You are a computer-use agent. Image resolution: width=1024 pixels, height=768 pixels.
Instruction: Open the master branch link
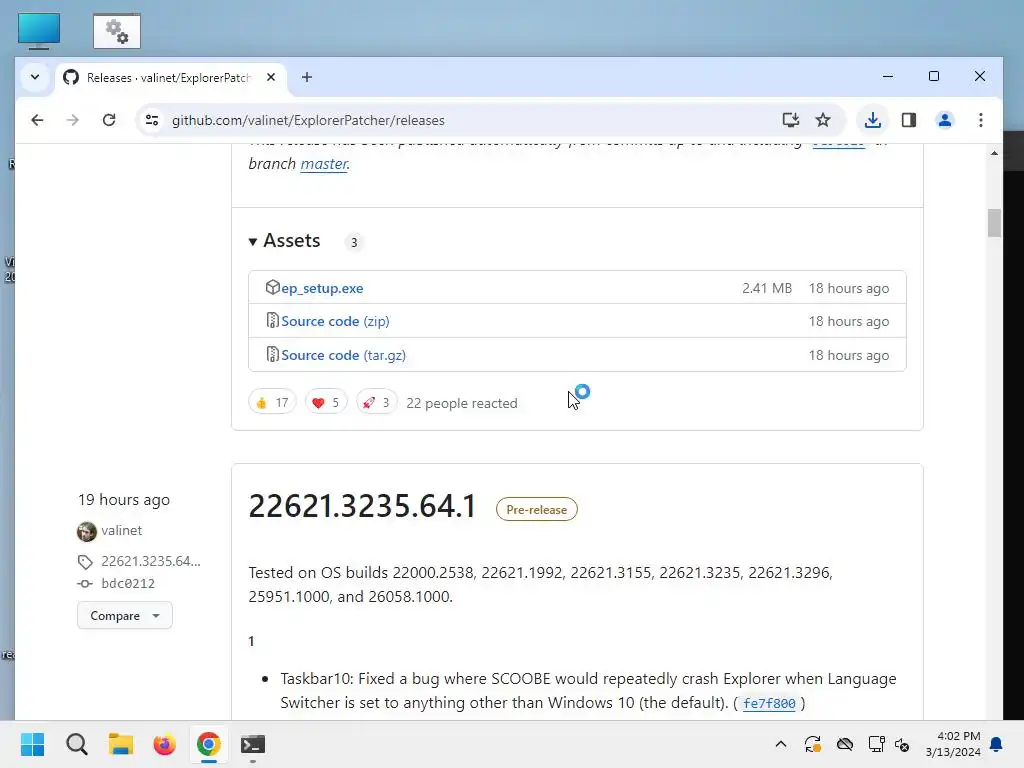(324, 163)
